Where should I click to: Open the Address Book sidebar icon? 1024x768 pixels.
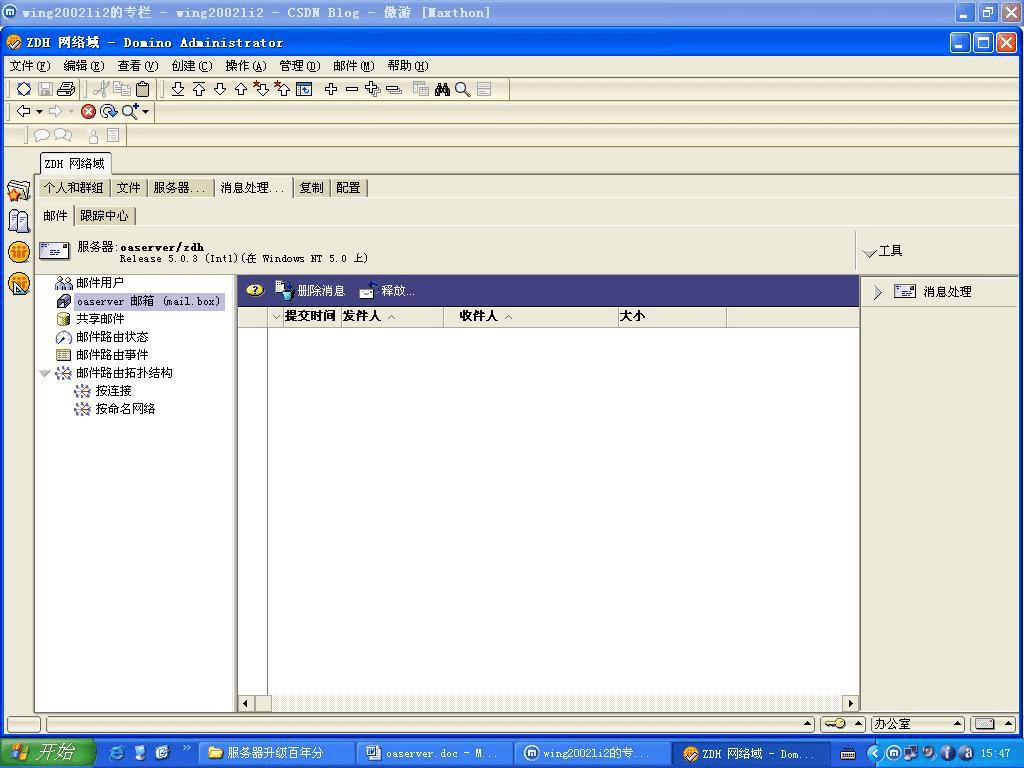(19, 221)
